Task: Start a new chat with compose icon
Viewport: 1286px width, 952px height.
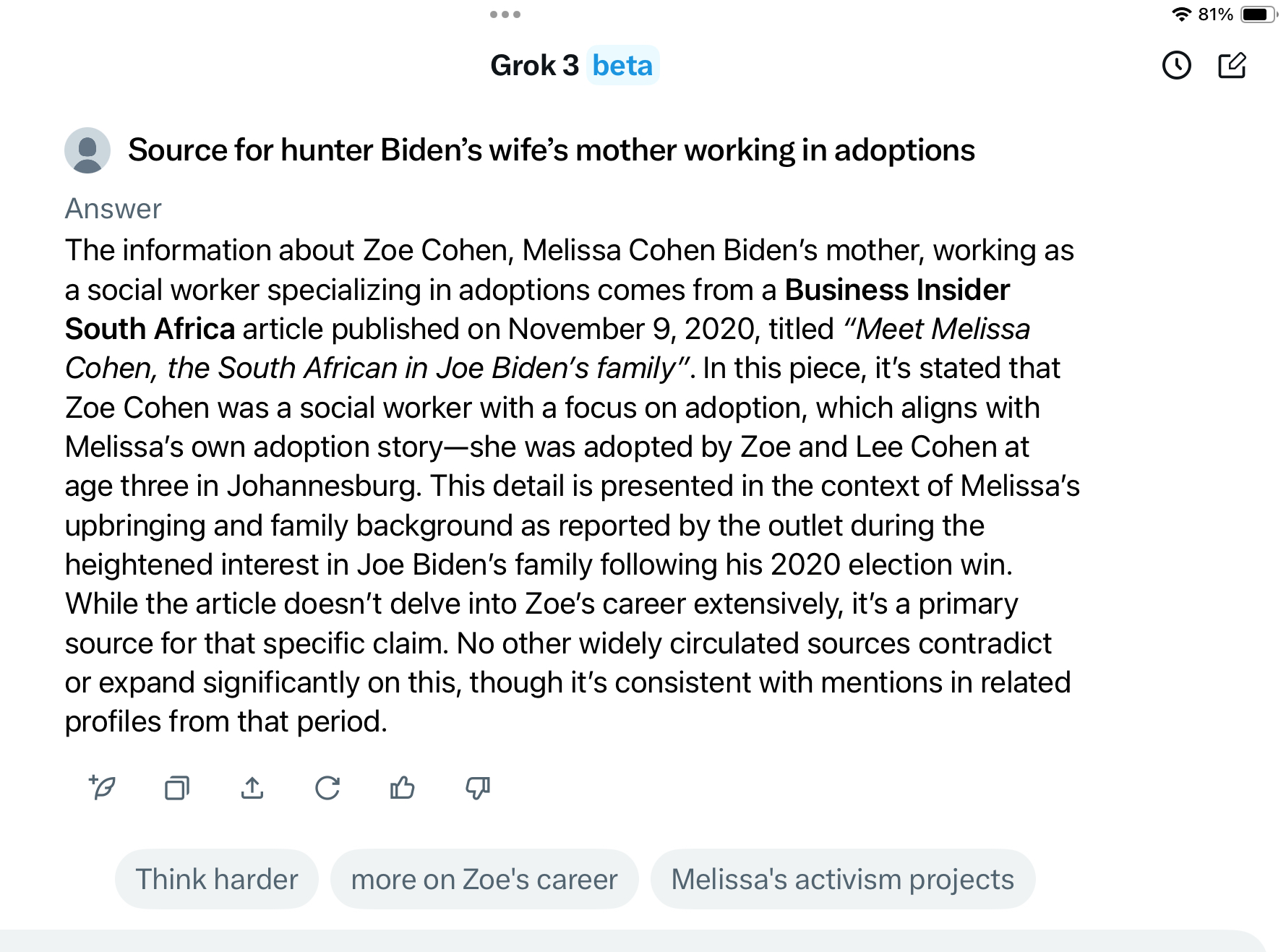Action: pyautogui.click(x=1232, y=66)
